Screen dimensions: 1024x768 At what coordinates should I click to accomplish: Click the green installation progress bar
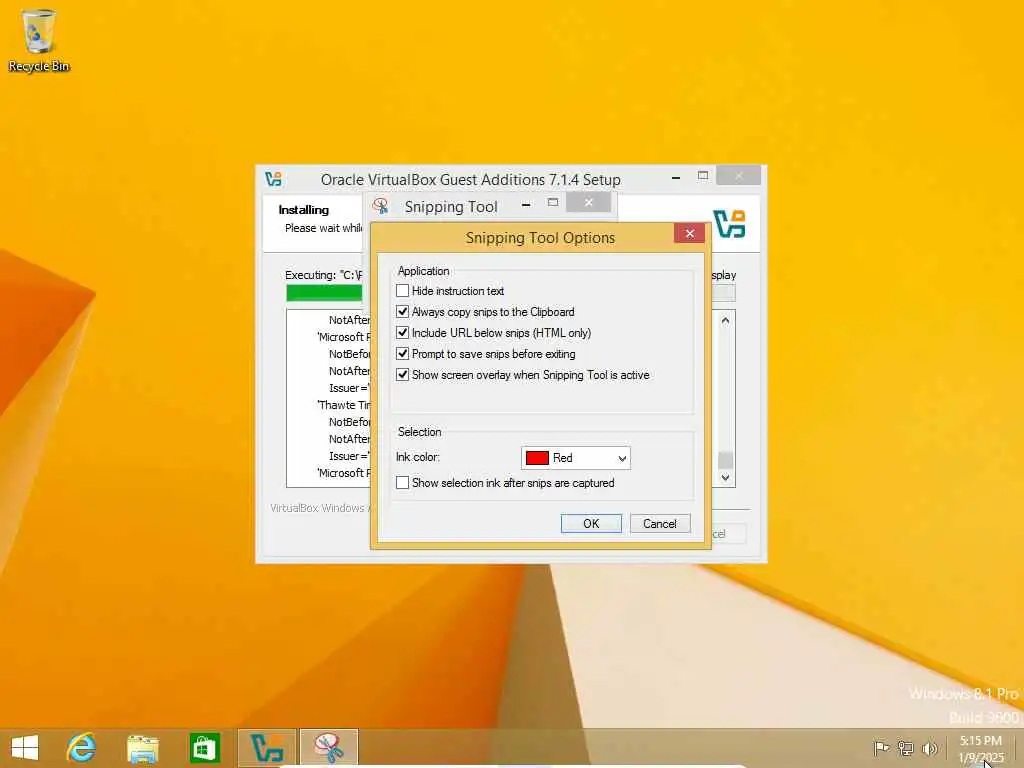[x=324, y=293]
